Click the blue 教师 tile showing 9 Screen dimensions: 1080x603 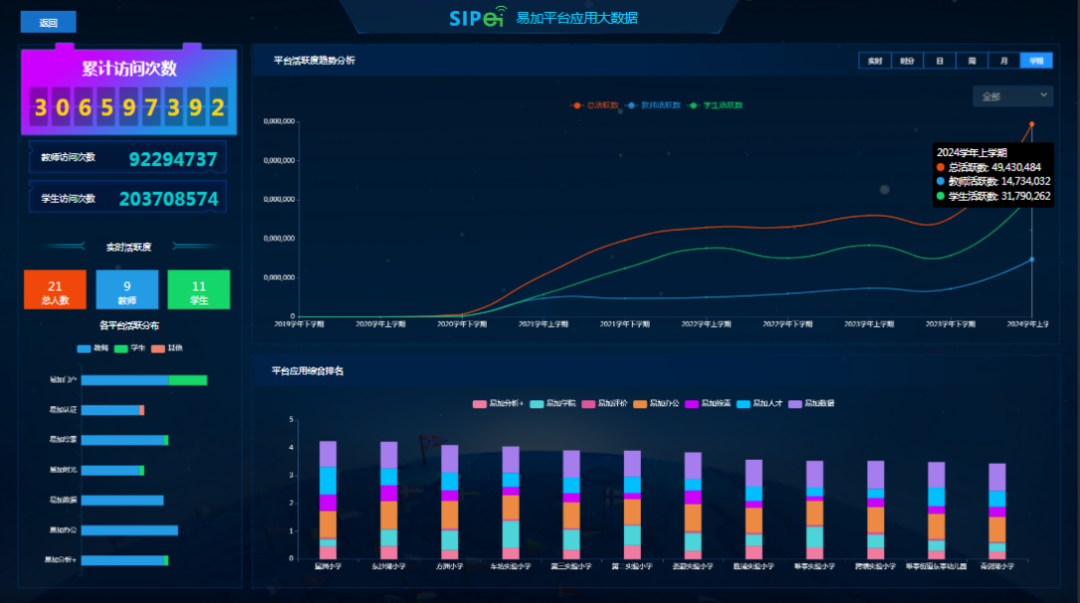pos(127,290)
